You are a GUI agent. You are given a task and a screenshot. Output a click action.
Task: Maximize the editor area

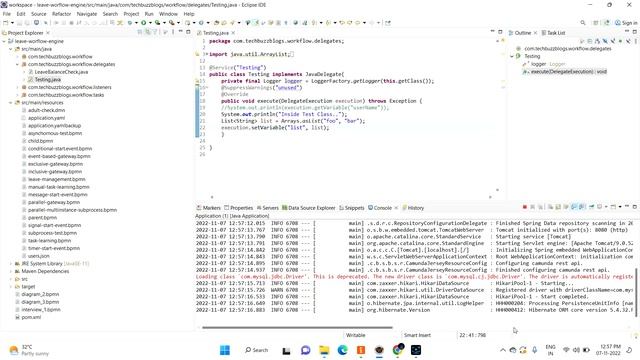[x=500, y=32]
